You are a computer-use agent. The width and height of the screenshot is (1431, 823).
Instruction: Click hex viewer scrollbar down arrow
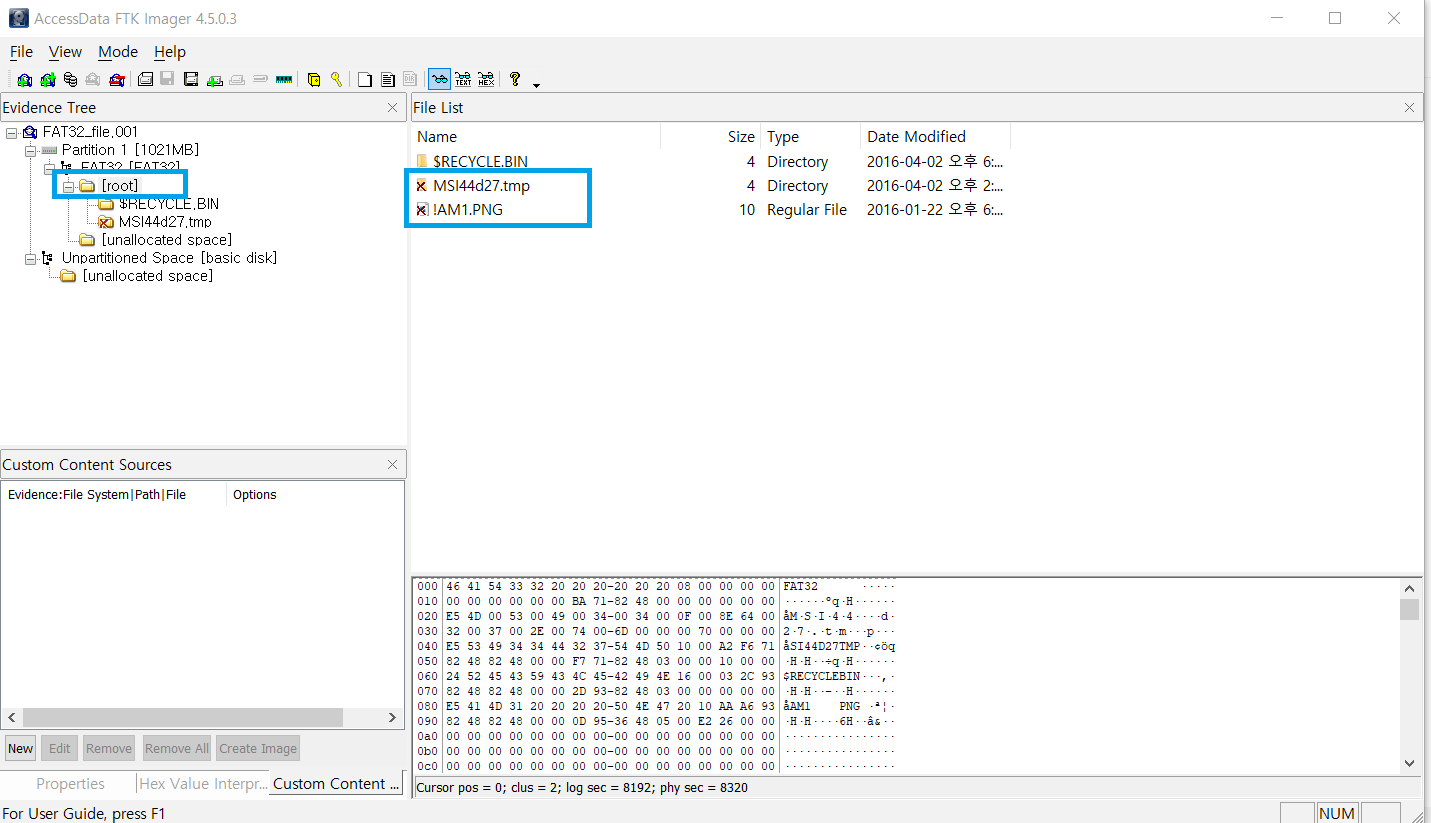coord(1410,763)
